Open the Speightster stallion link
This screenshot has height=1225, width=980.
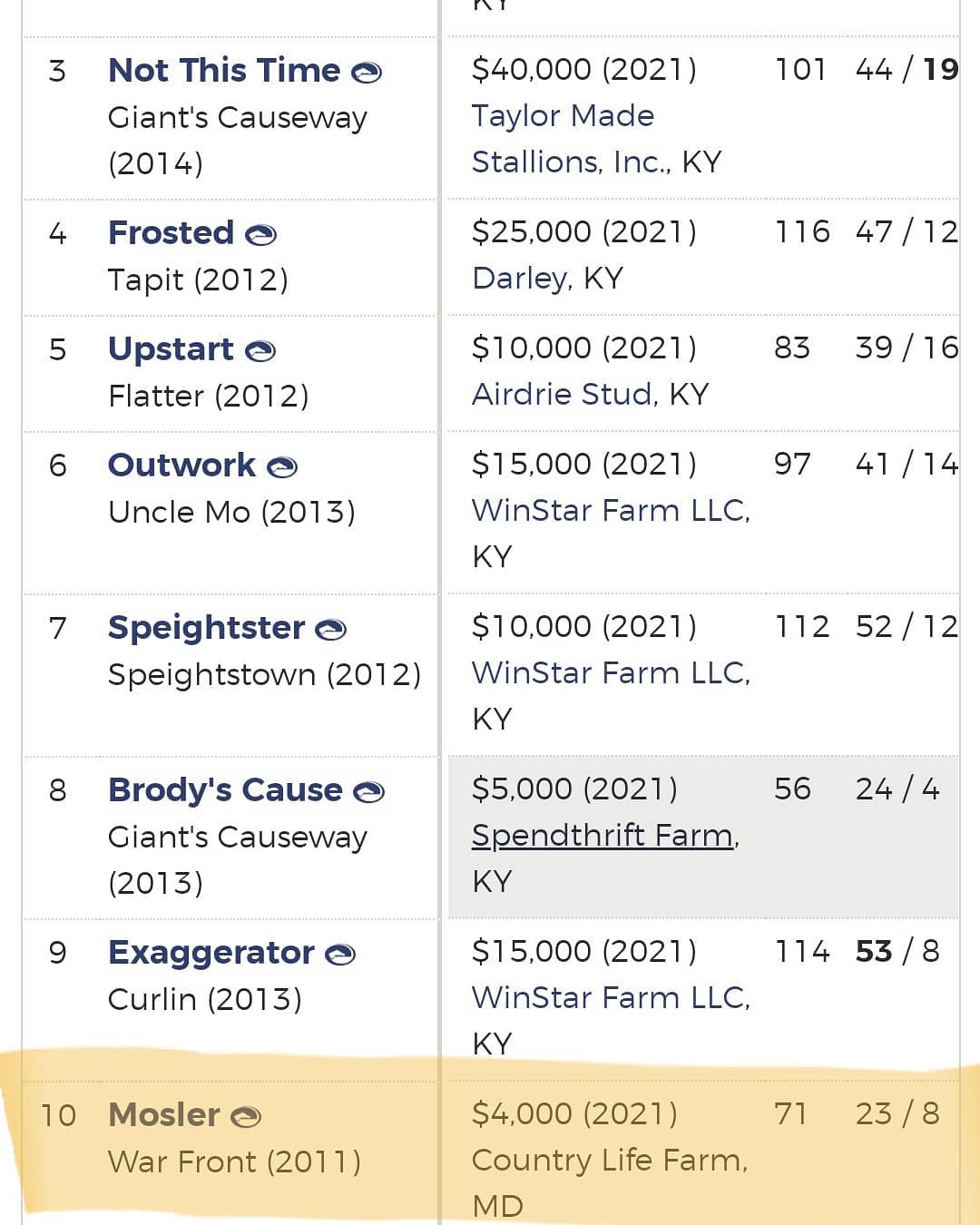tap(206, 627)
